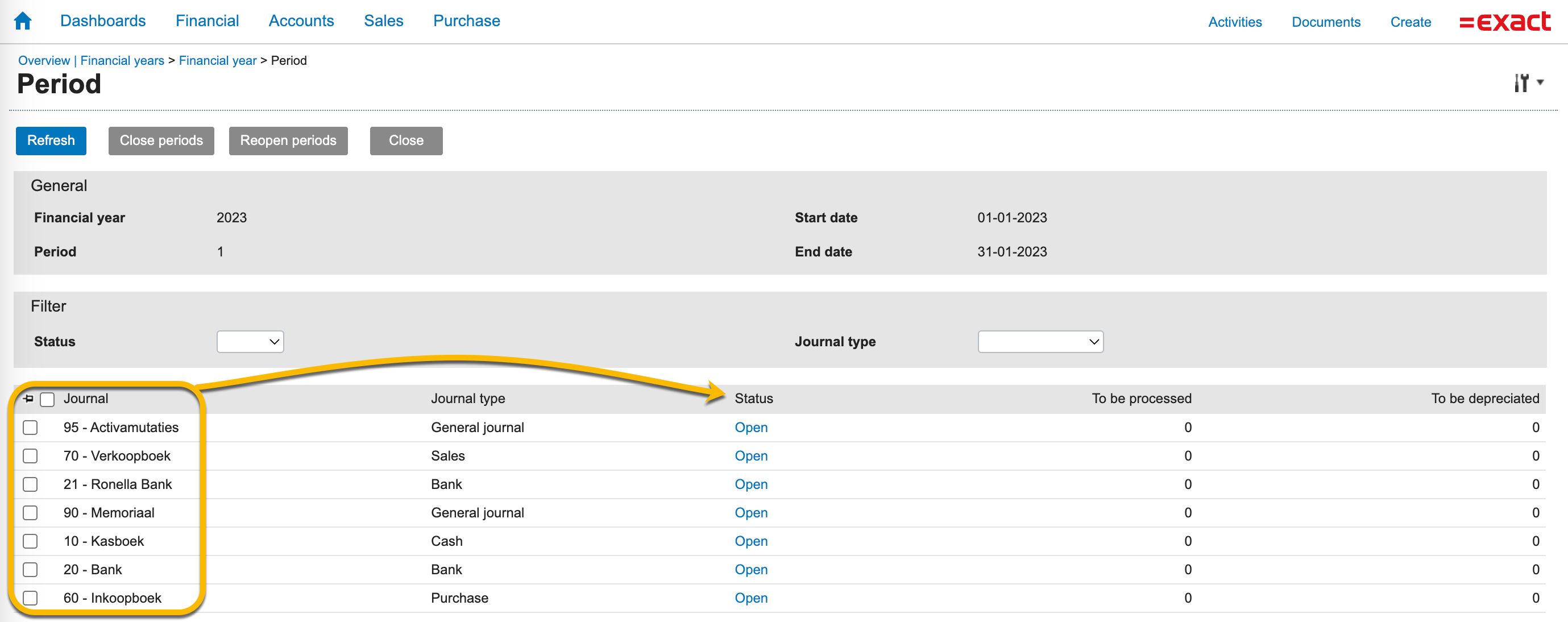
Task: Expand the Journal type filter dropdown
Action: [x=1040, y=342]
